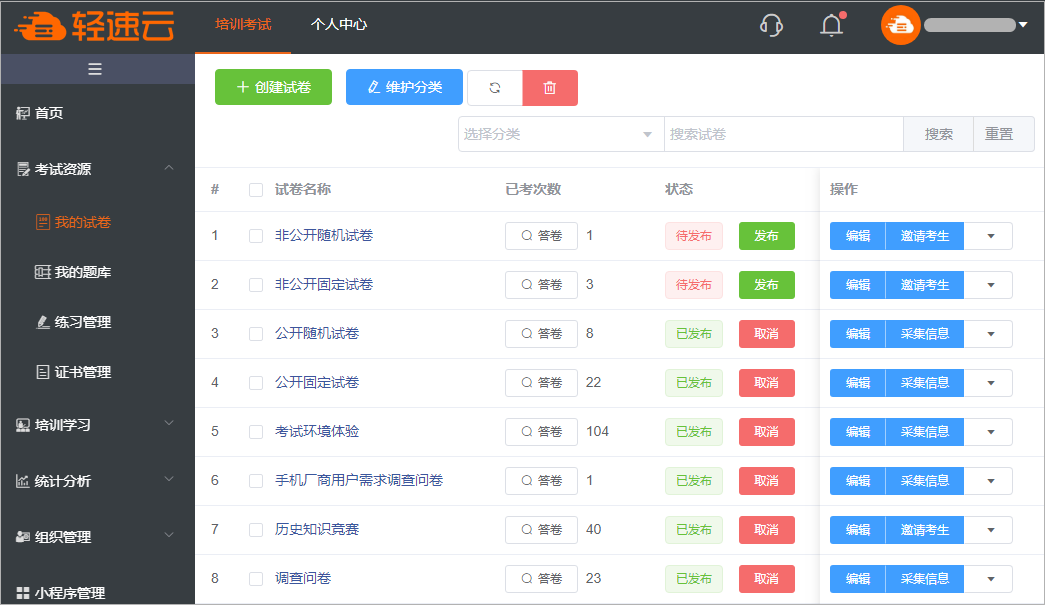Open the 选择分类 dropdown
The height and width of the screenshot is (605, 1045).
[x=561, y=134]
